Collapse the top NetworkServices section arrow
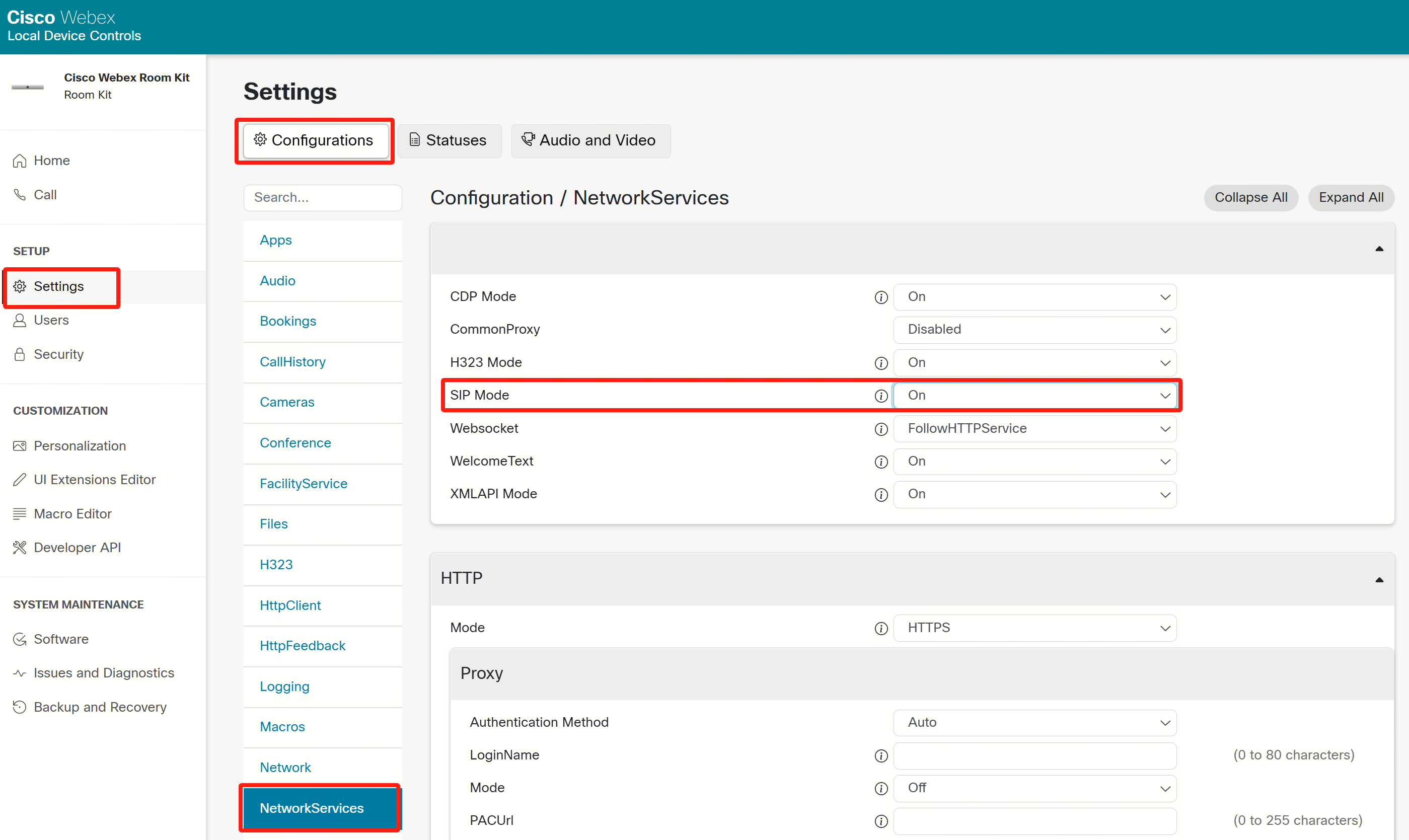The image size is (1409, 840). click(1379, 249)
